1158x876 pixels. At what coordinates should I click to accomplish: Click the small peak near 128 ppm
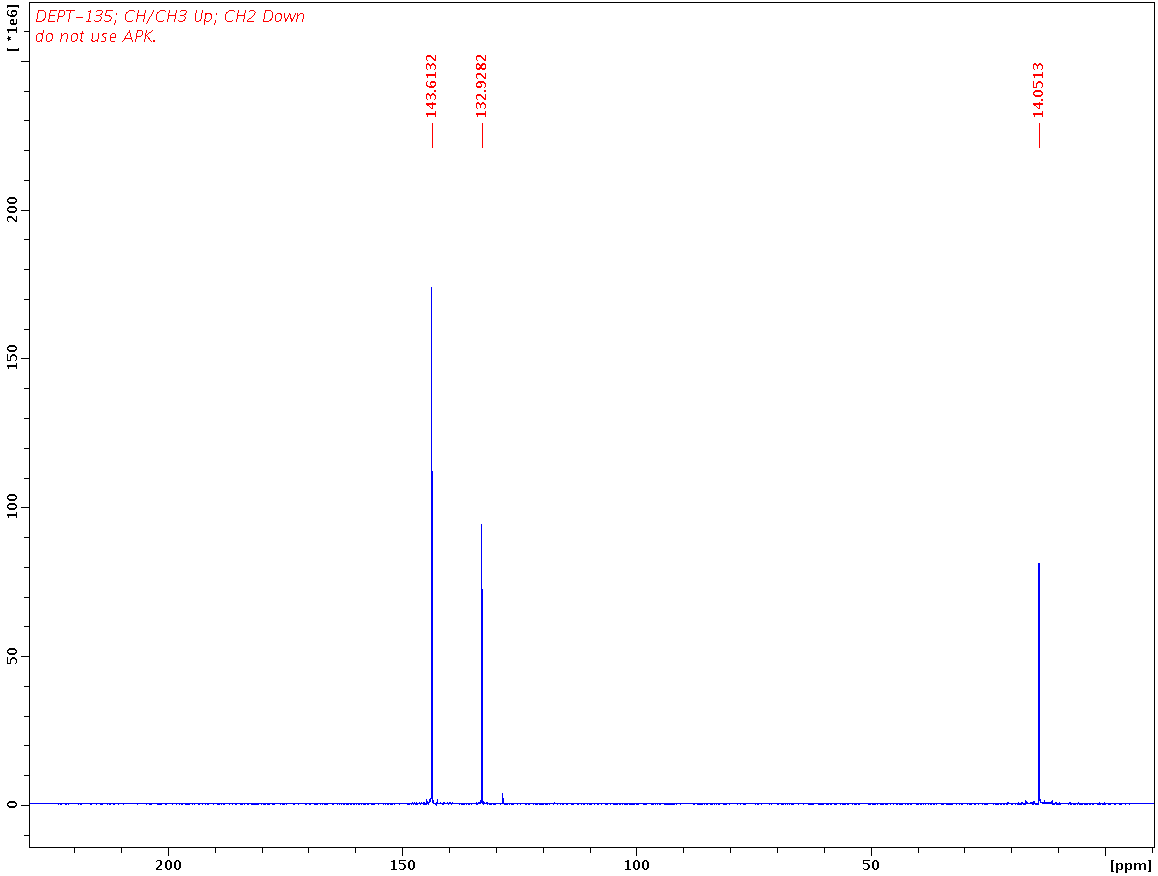[x=501, y=795]
